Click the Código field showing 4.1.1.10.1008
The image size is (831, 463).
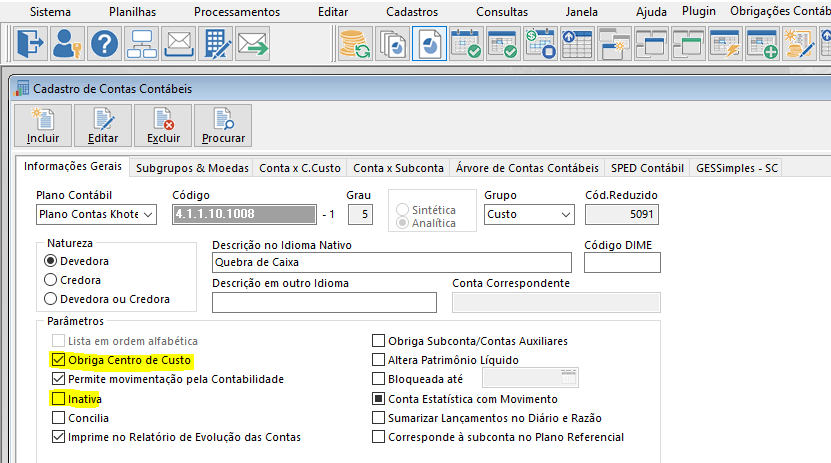pos(244,215)
